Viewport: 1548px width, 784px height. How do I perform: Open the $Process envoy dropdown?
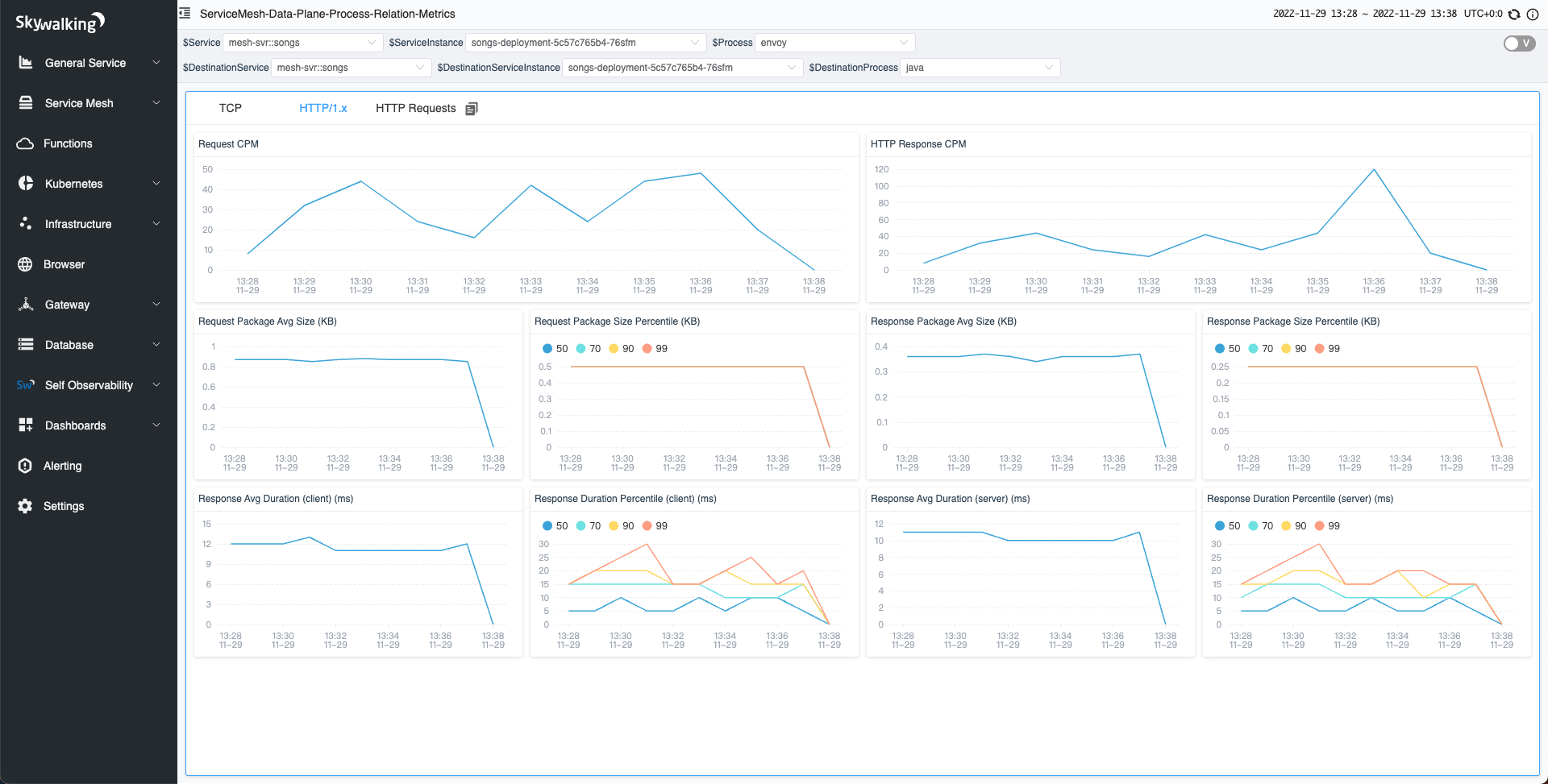coord(834,43)
